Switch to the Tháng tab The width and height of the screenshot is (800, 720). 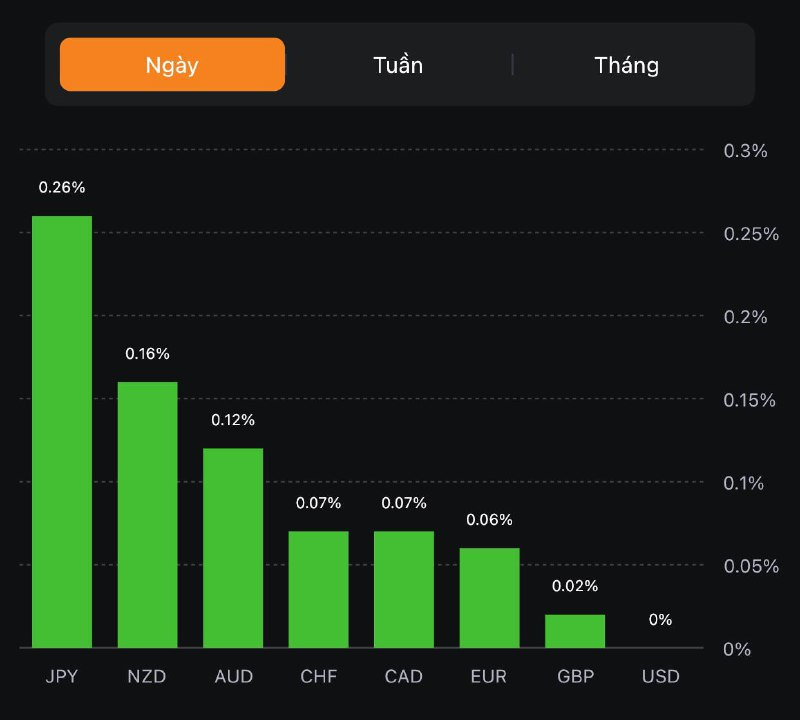pos(626,65)
